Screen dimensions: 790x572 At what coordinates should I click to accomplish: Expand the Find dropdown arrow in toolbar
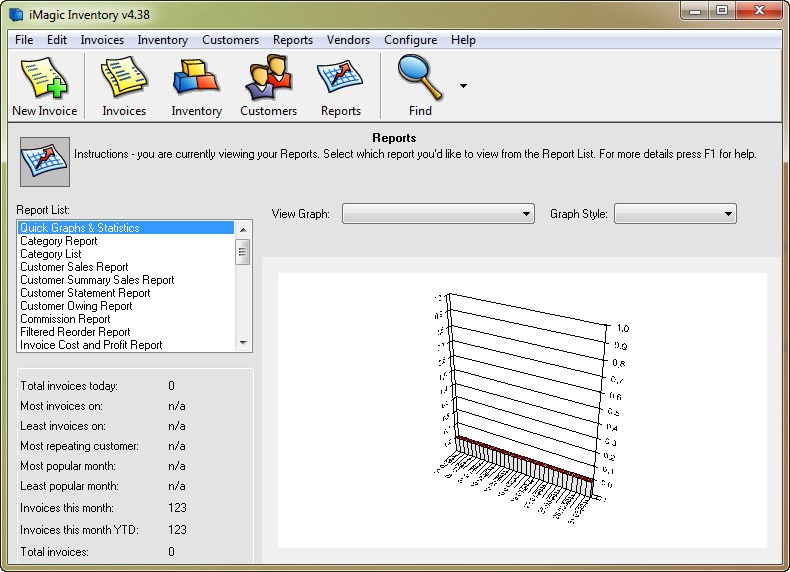pyautogui.click(x=463, y=86)
